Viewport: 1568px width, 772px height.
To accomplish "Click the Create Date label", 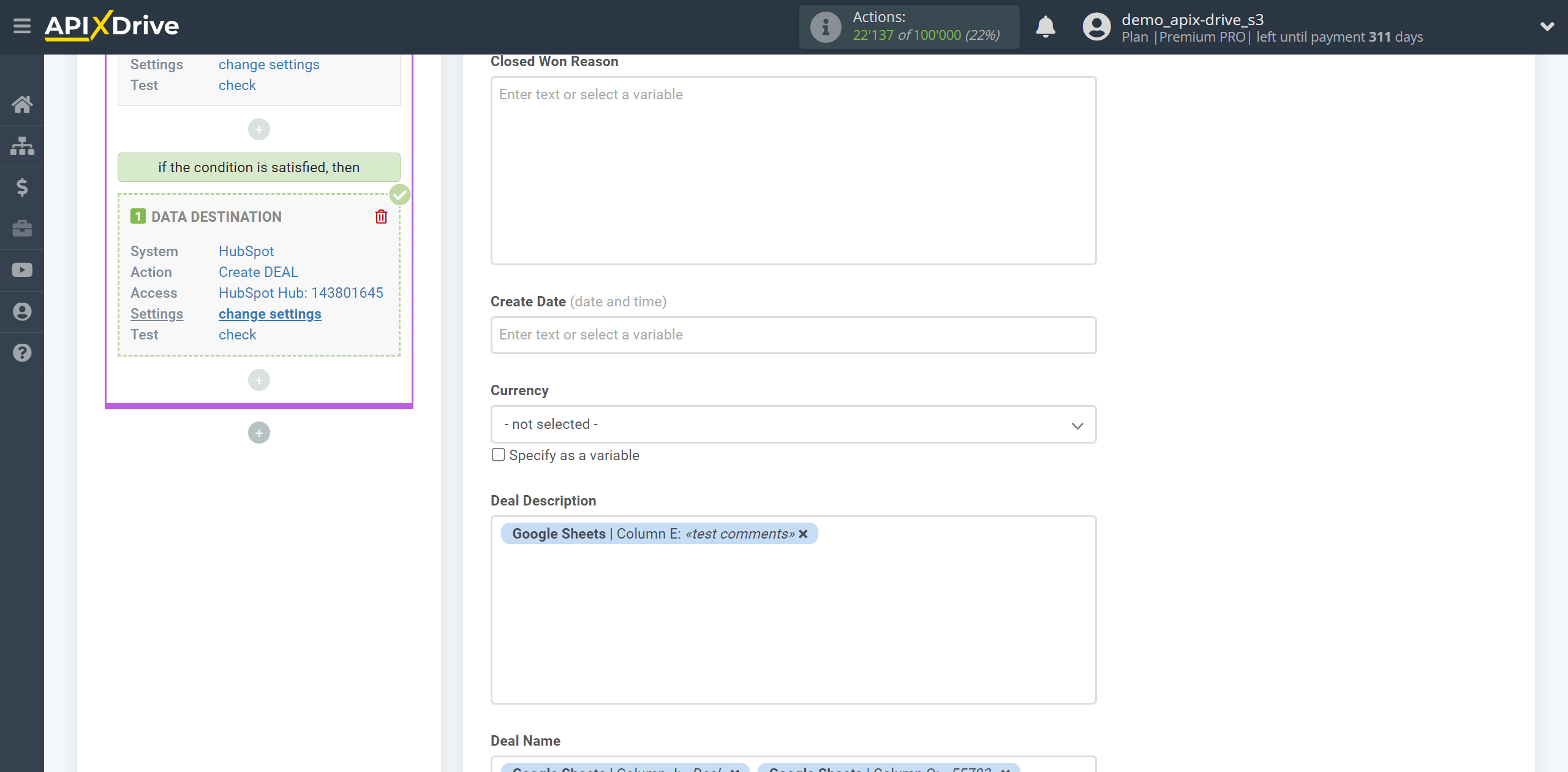I will coord(528,301).
